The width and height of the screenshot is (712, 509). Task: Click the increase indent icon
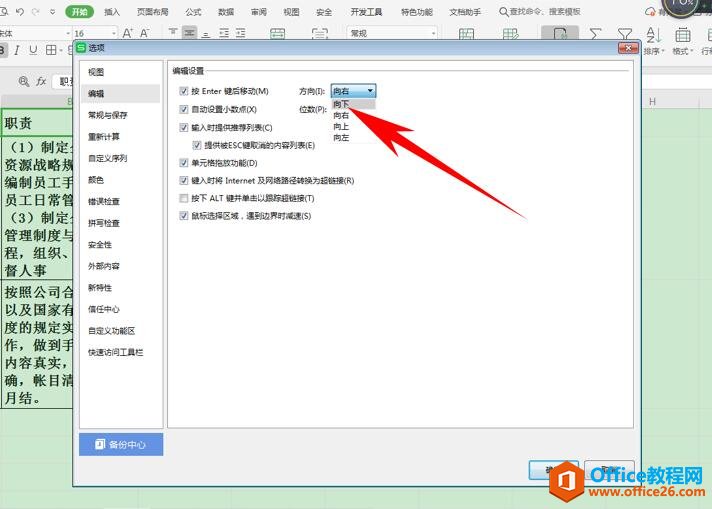click(x=241, y=33)
